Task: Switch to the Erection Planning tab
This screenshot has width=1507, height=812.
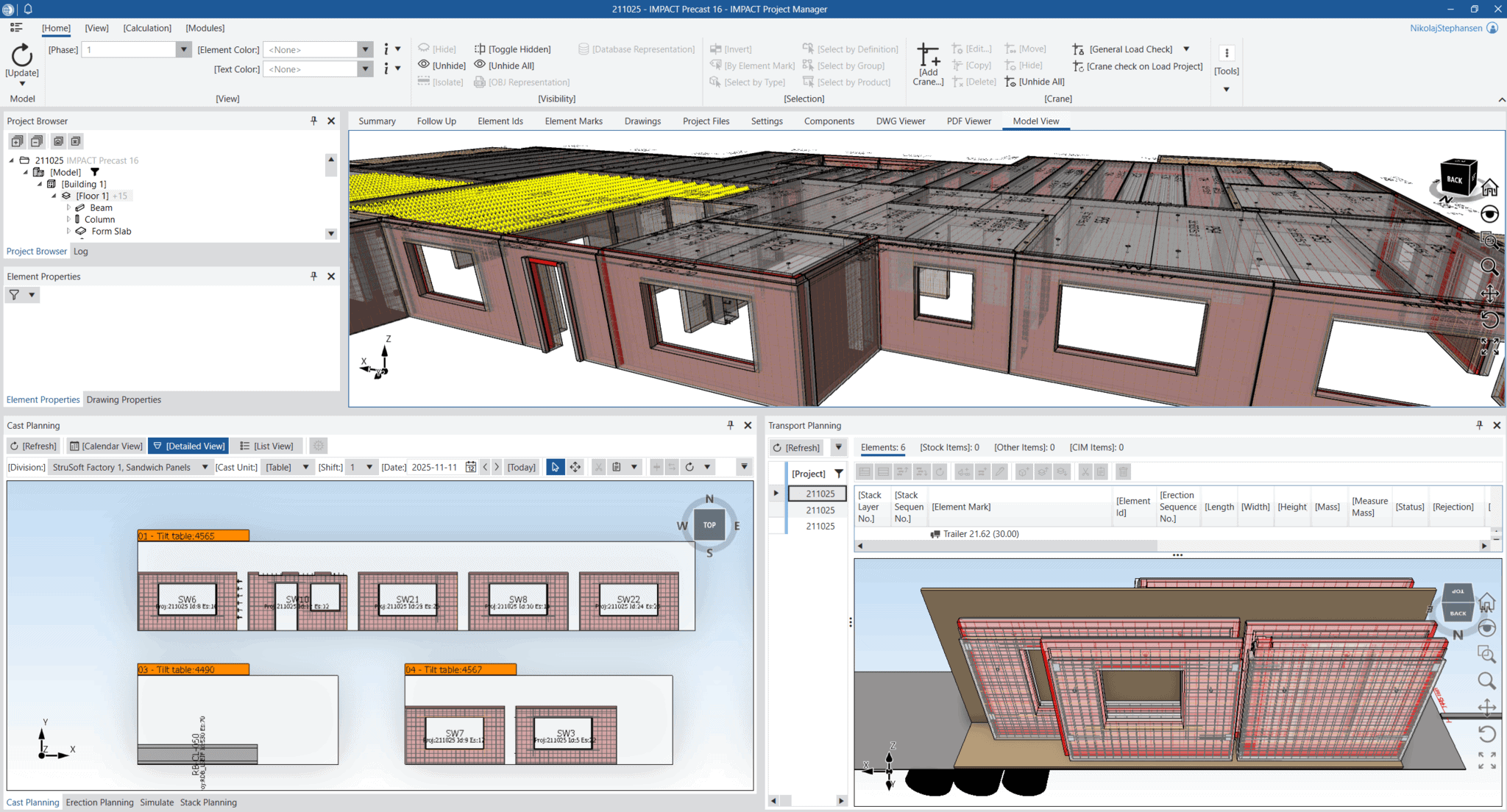Action: point(99,802)
